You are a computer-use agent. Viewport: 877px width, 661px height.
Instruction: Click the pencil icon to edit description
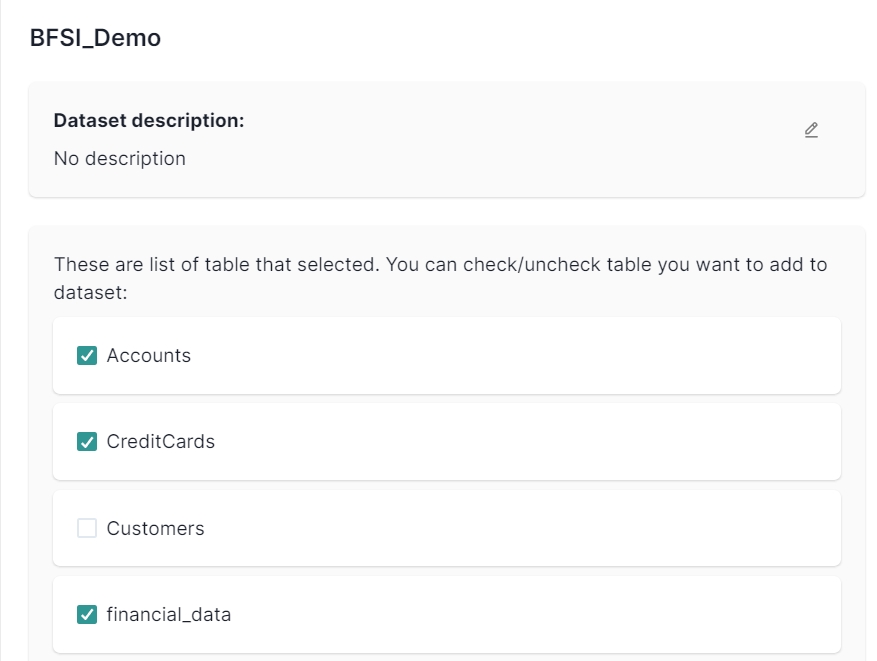click(811, 130)
